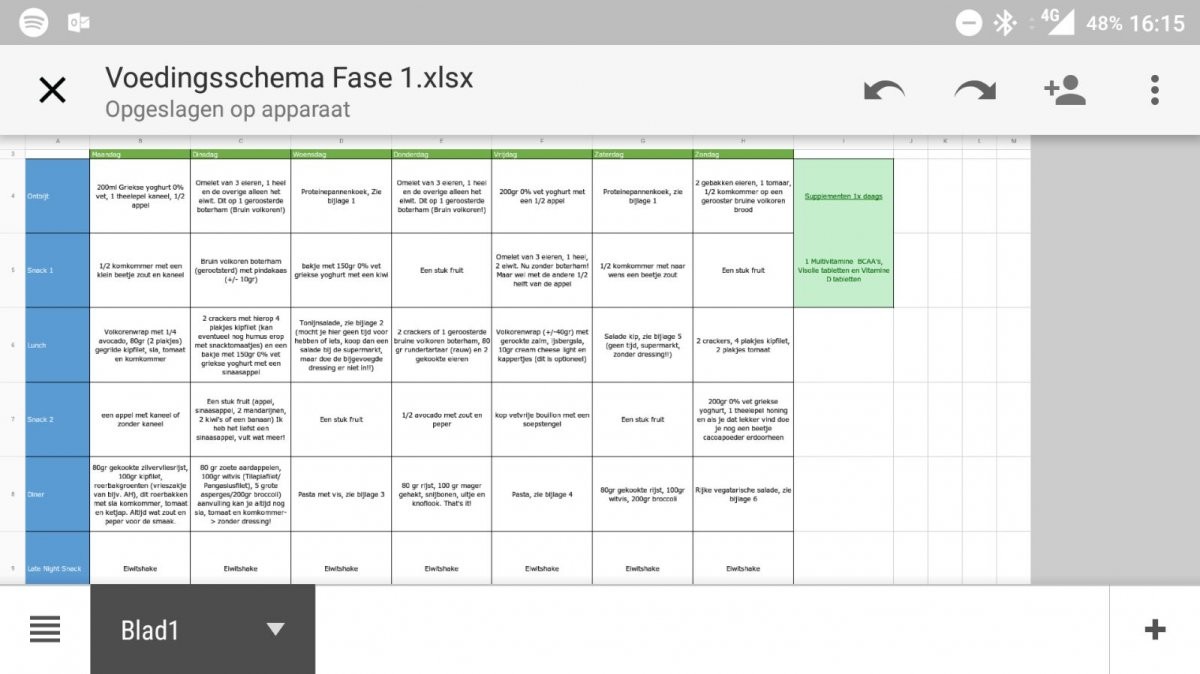Viewport: 1200px width, 674px height.
Task: Select the Ontbijt row label cell
Action: point(57,196)
